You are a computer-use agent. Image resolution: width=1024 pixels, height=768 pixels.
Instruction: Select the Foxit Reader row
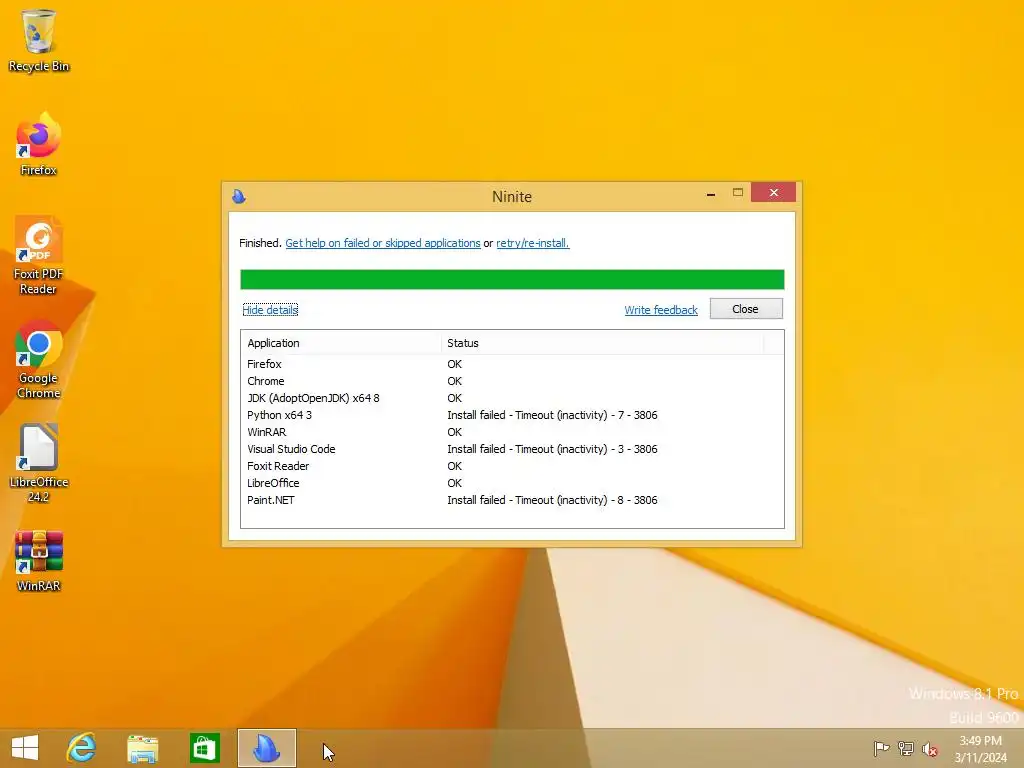[512, 466]
